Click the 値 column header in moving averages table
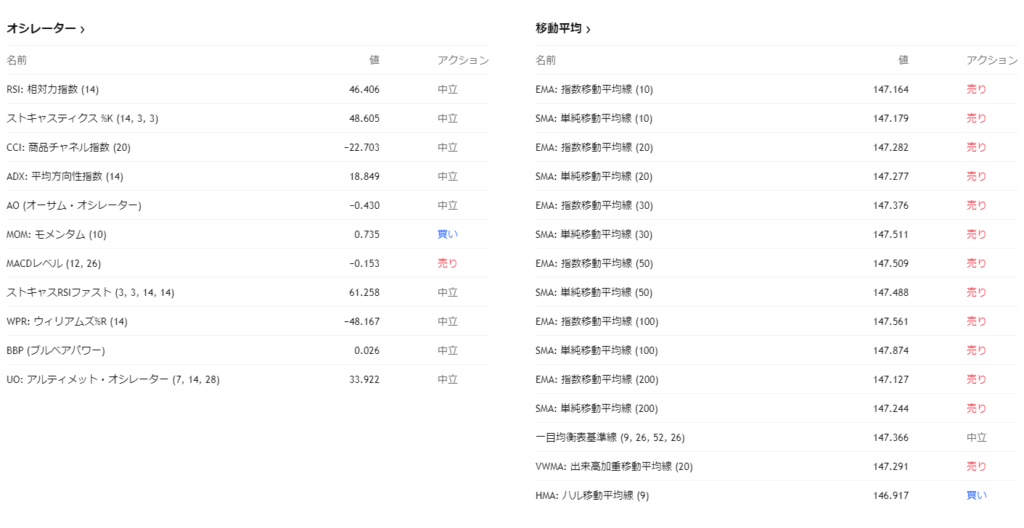The width and height of the screenshot is (1024, 528). click(x=902, y=60)
